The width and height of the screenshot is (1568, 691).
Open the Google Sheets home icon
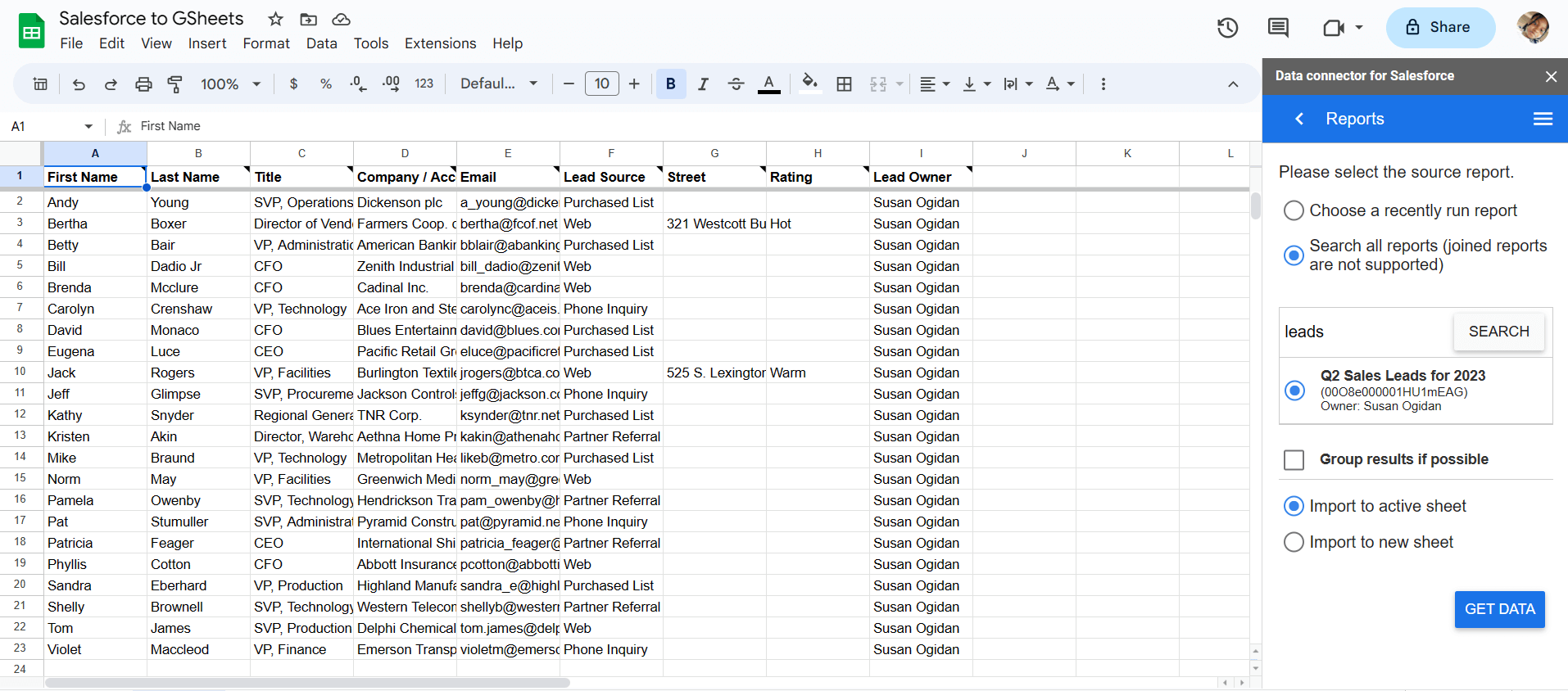click(31, 31)
